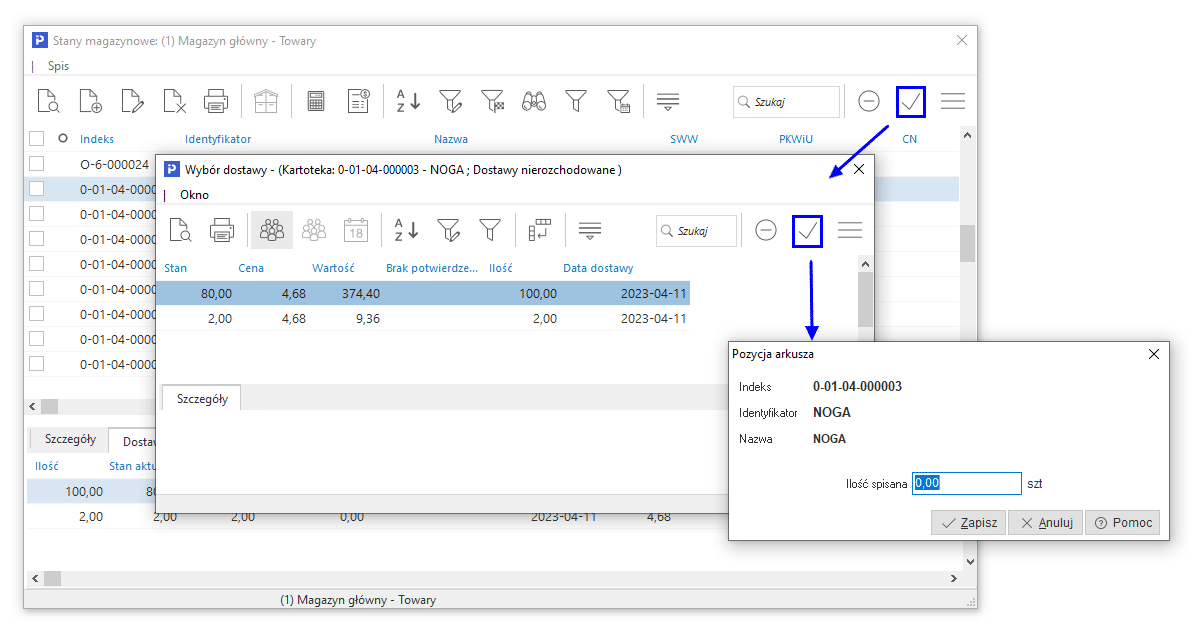1191x634 pixels.
Task: Open the hamburger menu in Wybór dostawy
Action: tap(850, 231)
